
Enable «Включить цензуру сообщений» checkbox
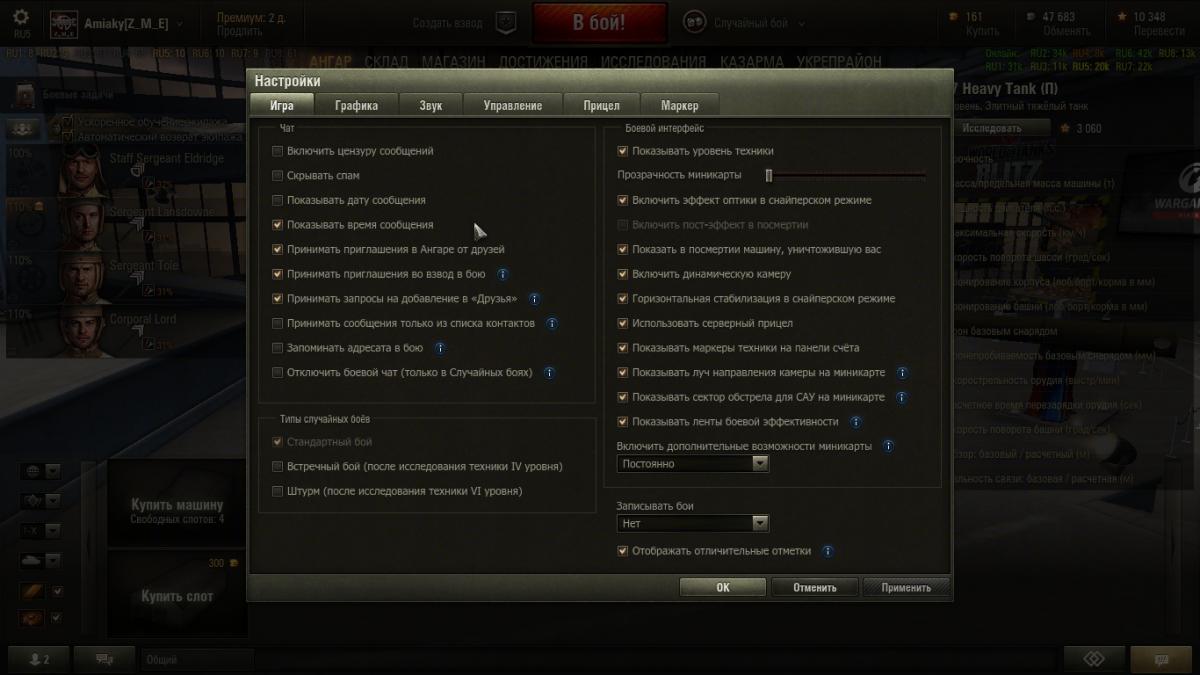pos(277,151)
